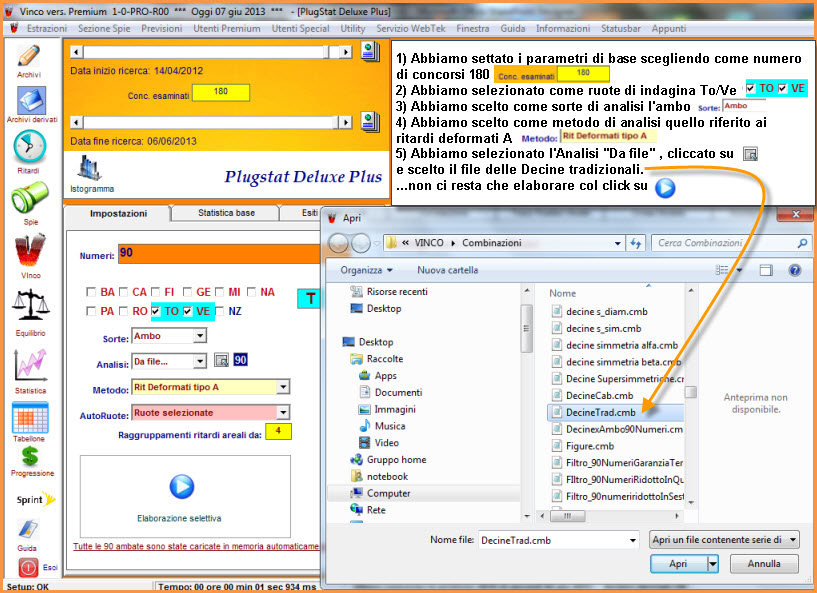Uncheck the VE wheel checkbox
817x593 pixels.
click(188, 311)
